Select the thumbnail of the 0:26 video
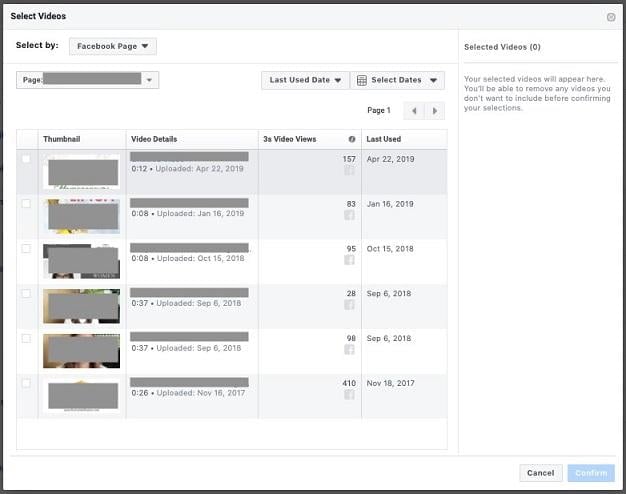 81,396
